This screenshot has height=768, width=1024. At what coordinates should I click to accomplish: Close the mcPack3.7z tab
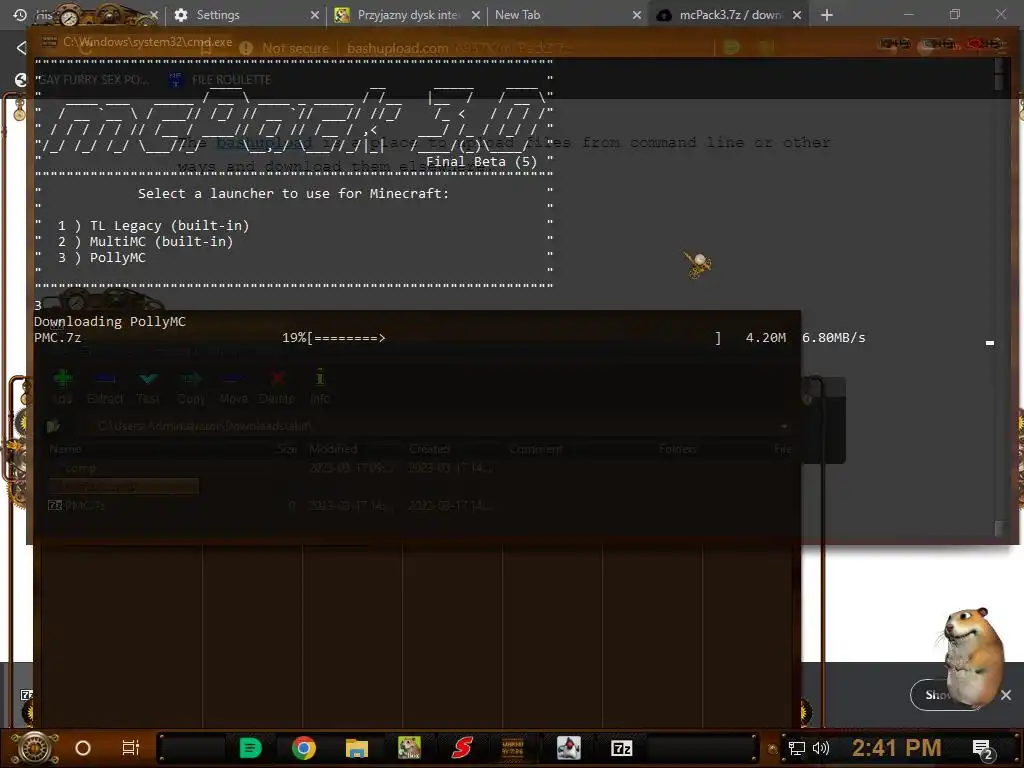pyautogui.click(x=797, y=15)
